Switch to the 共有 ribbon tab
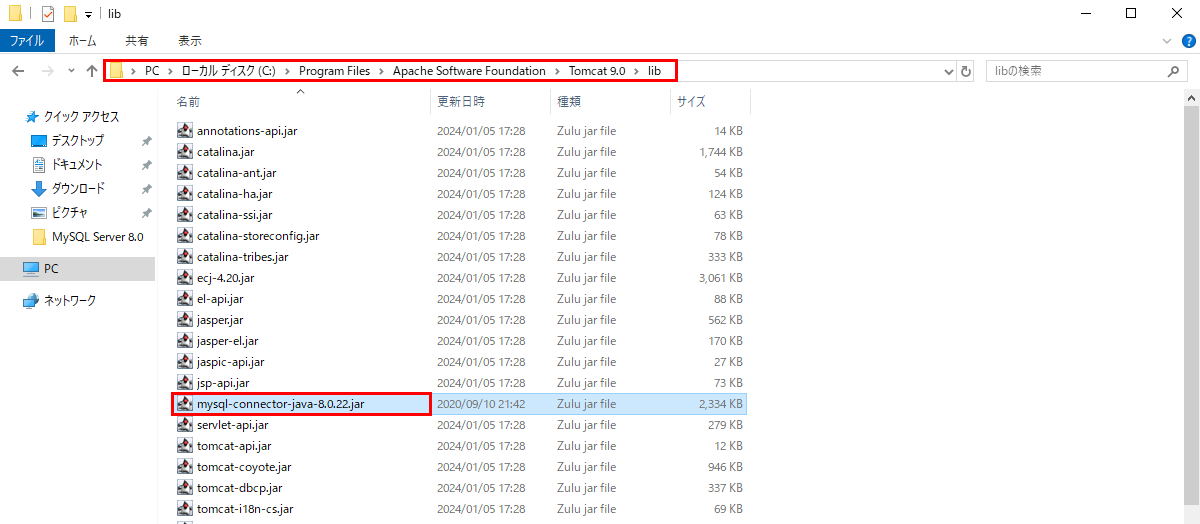The width and height of the screenshot is (1200, 524). point(137,41)
